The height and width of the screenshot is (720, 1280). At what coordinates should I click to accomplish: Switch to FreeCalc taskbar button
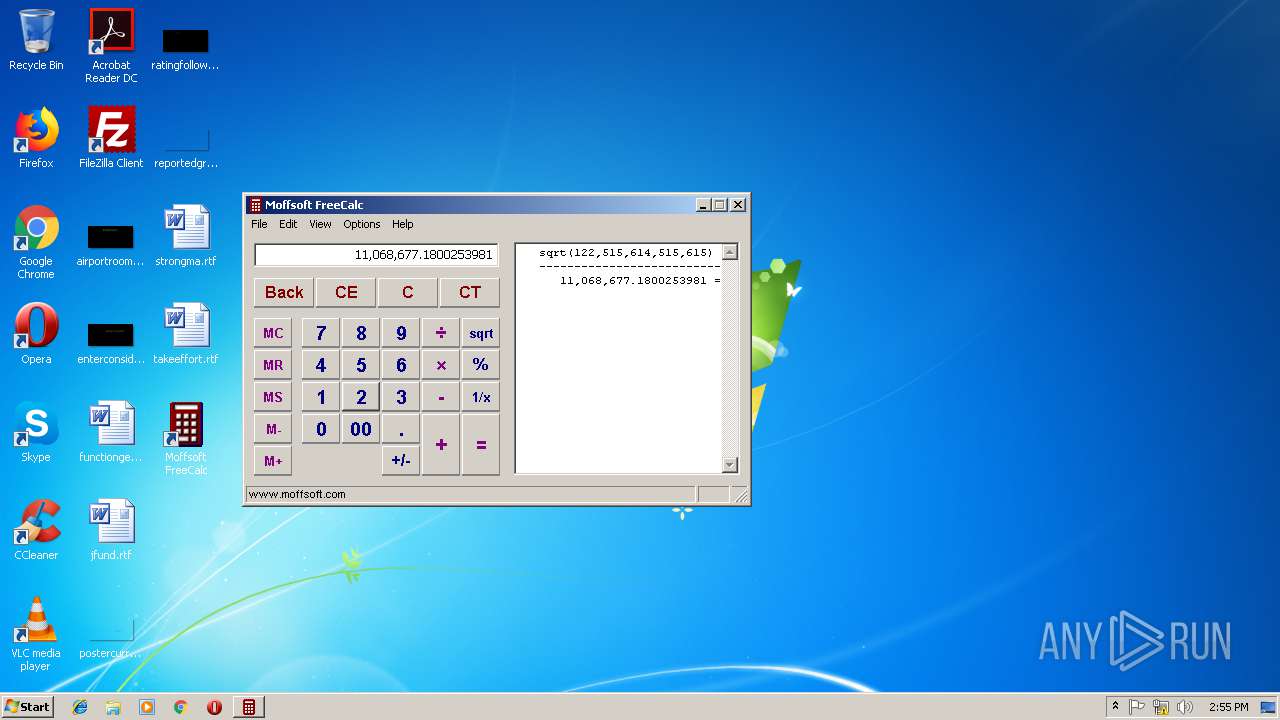point(249,707)
